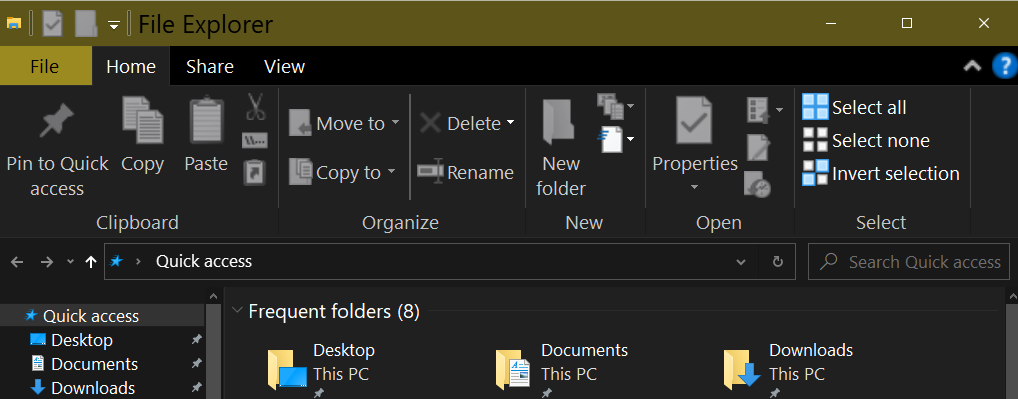
Task: Switch to the View ribbon tab
Action: (284, 66)
